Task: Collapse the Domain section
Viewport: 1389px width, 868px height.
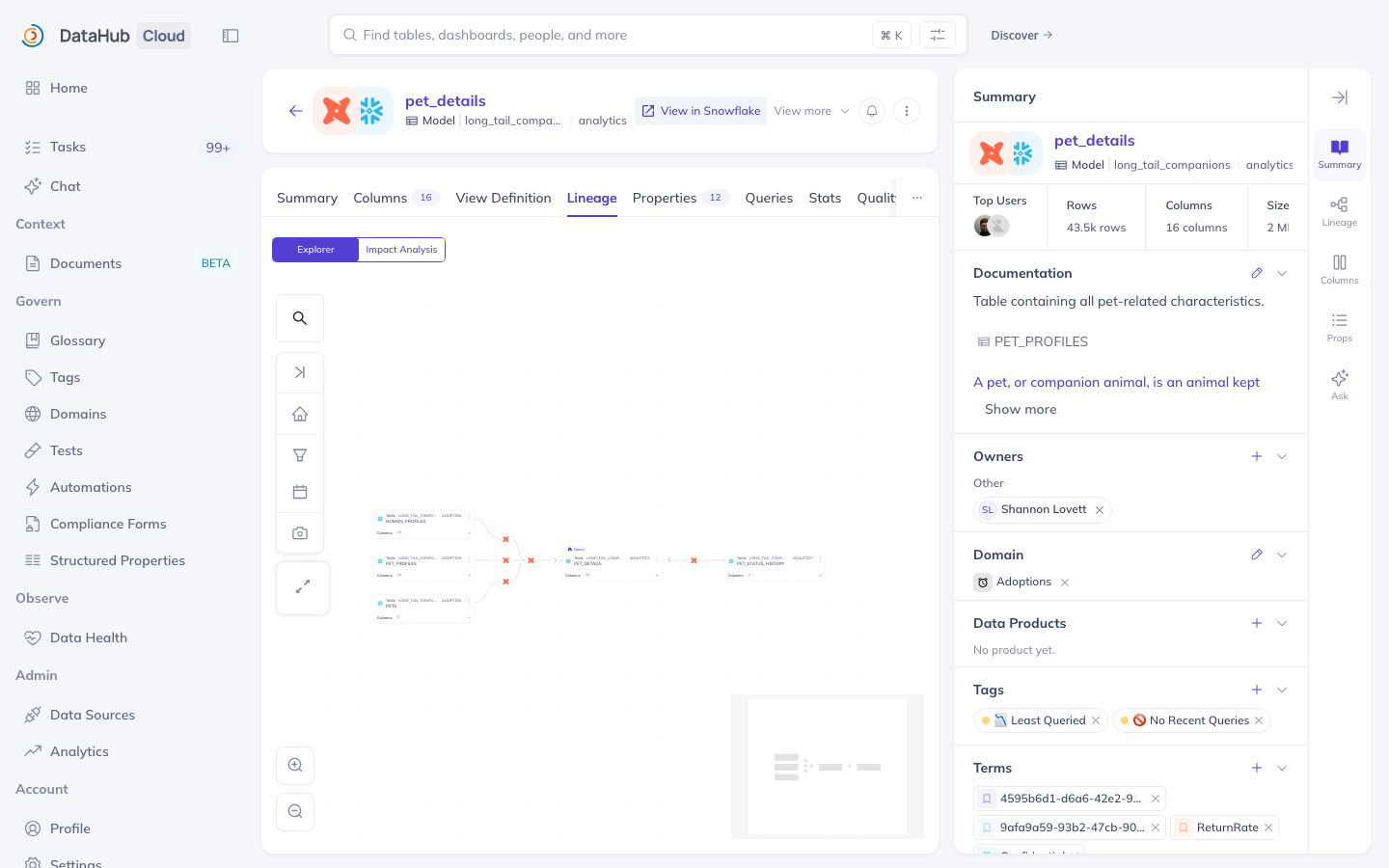Action: coord(1282,555)
